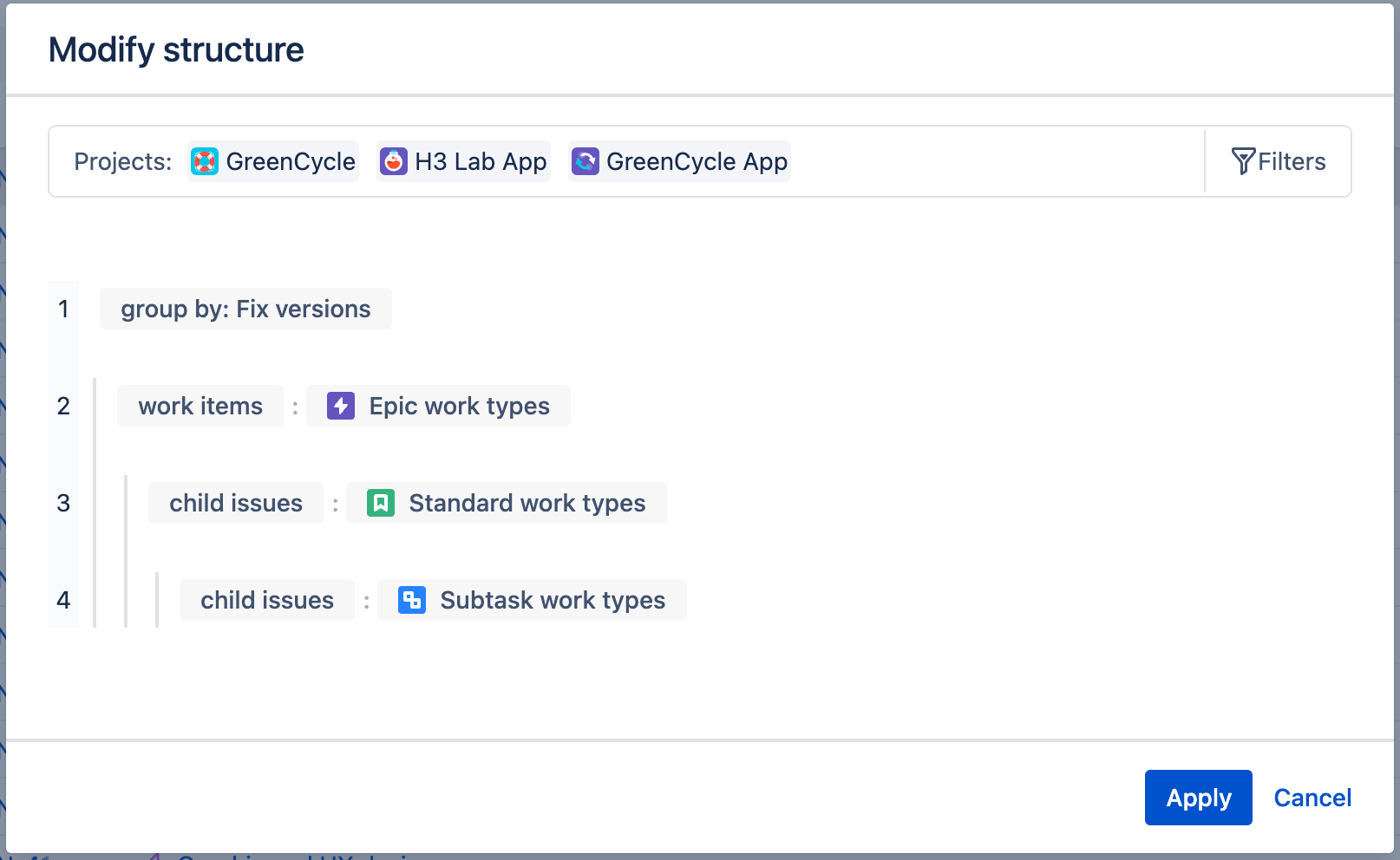
Task: Open the work items level selector
Action: (200, 406)
